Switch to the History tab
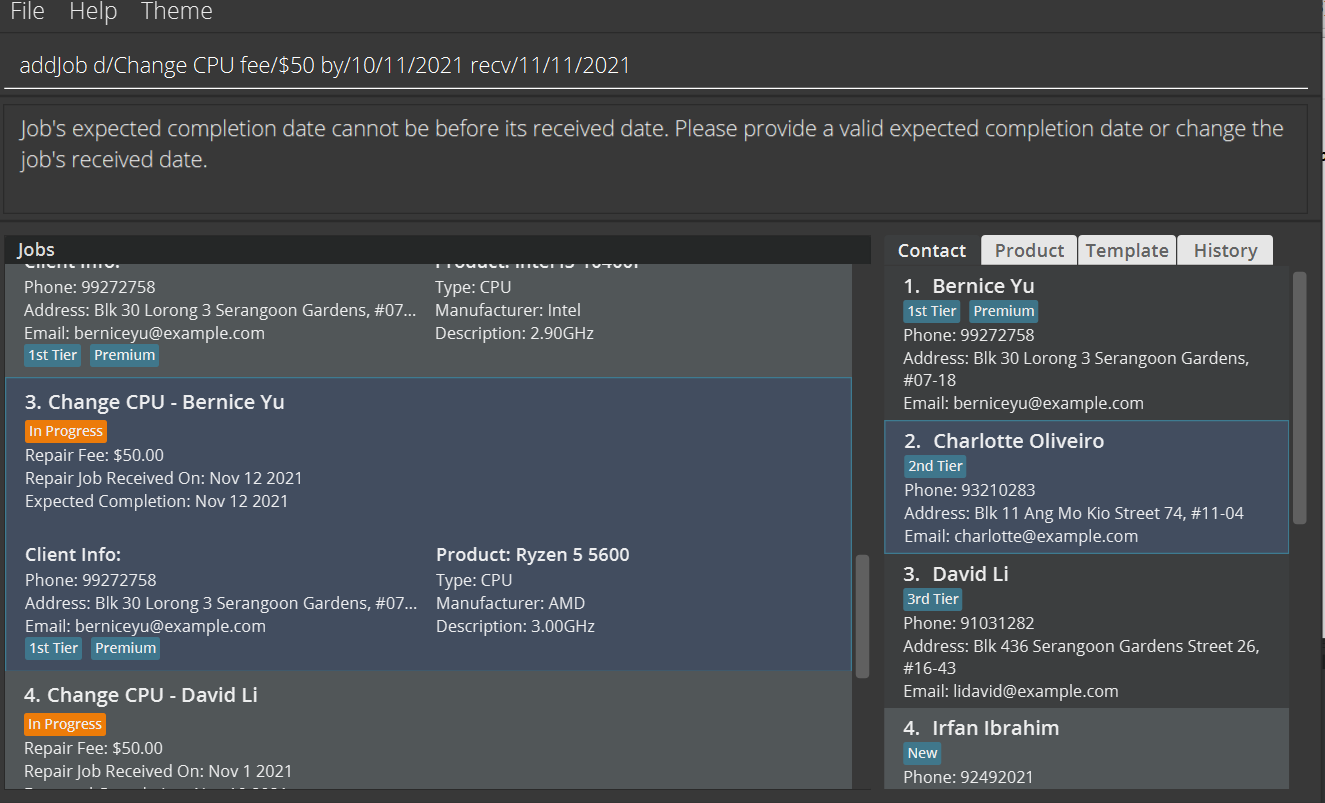This screenshot has height=803, width=1325. [x=1225, y=250]
